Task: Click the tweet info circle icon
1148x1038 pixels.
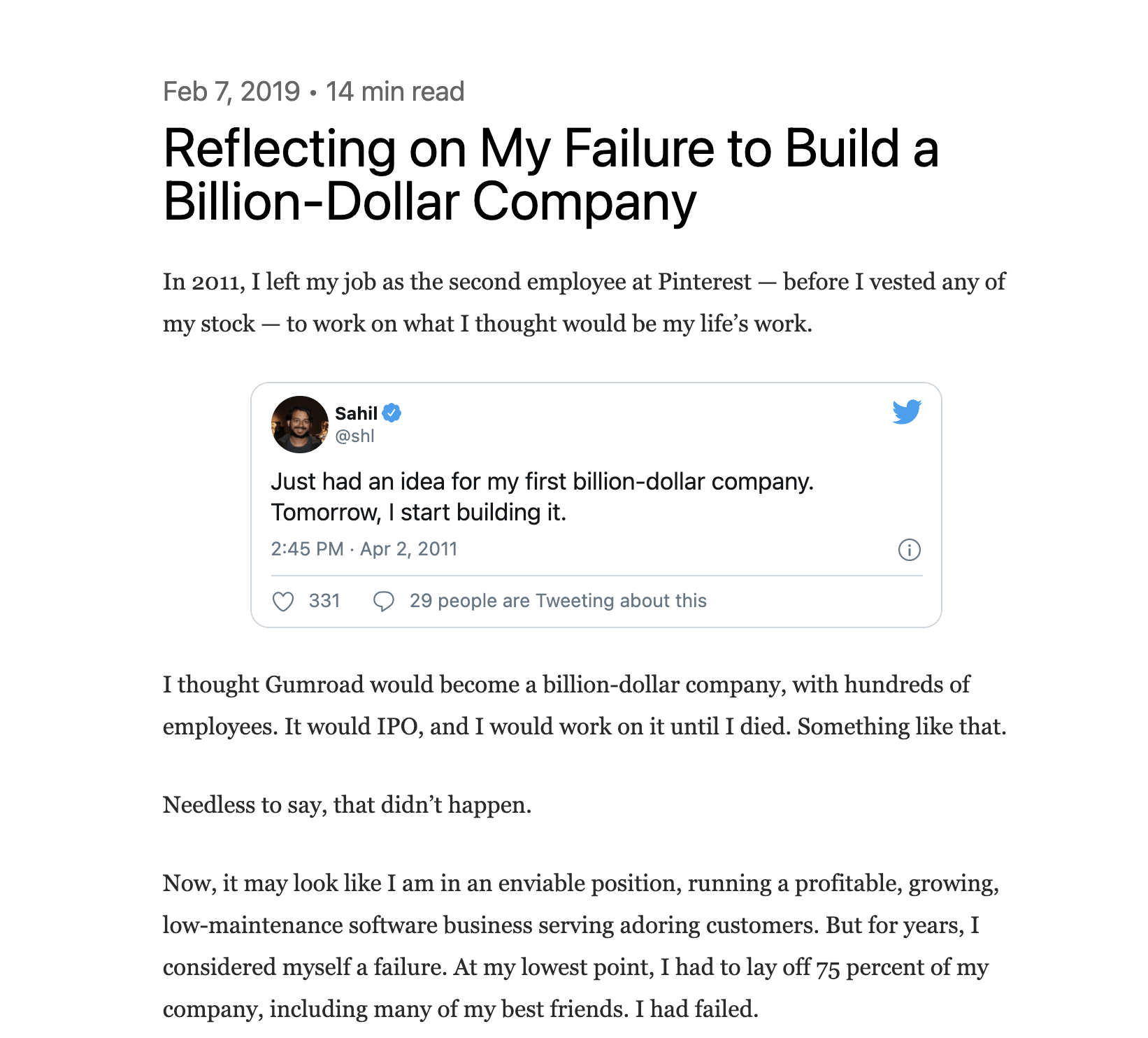Action: [909, 550]
